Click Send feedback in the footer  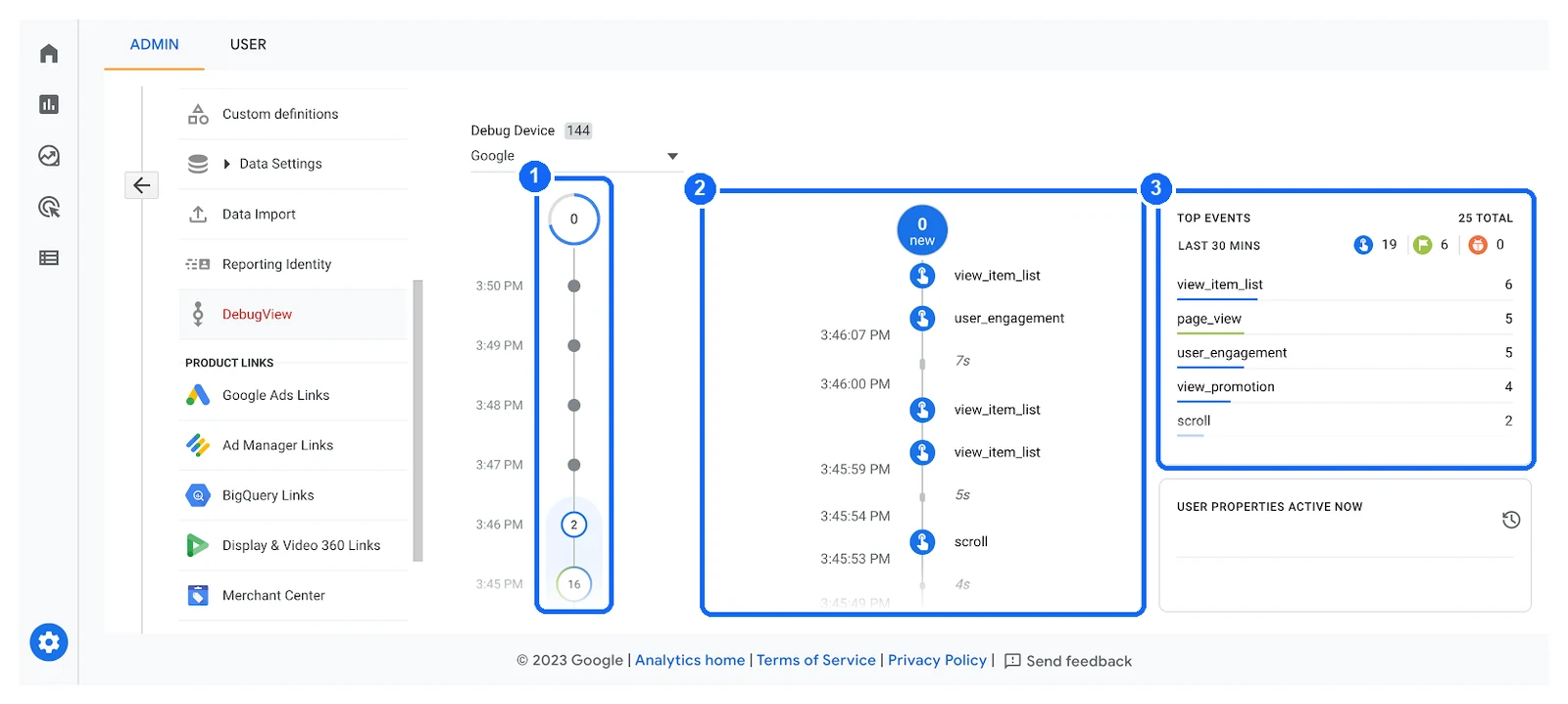(1068, 661)
